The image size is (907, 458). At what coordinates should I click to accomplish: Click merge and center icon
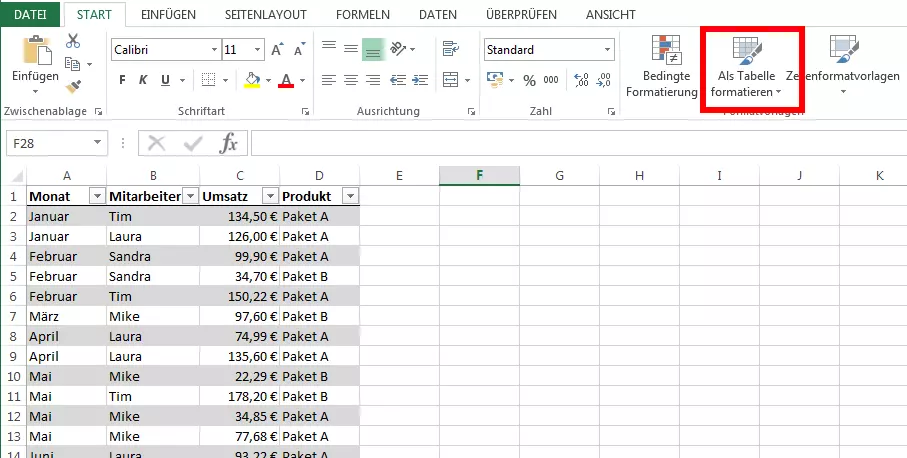click(451, 80)
